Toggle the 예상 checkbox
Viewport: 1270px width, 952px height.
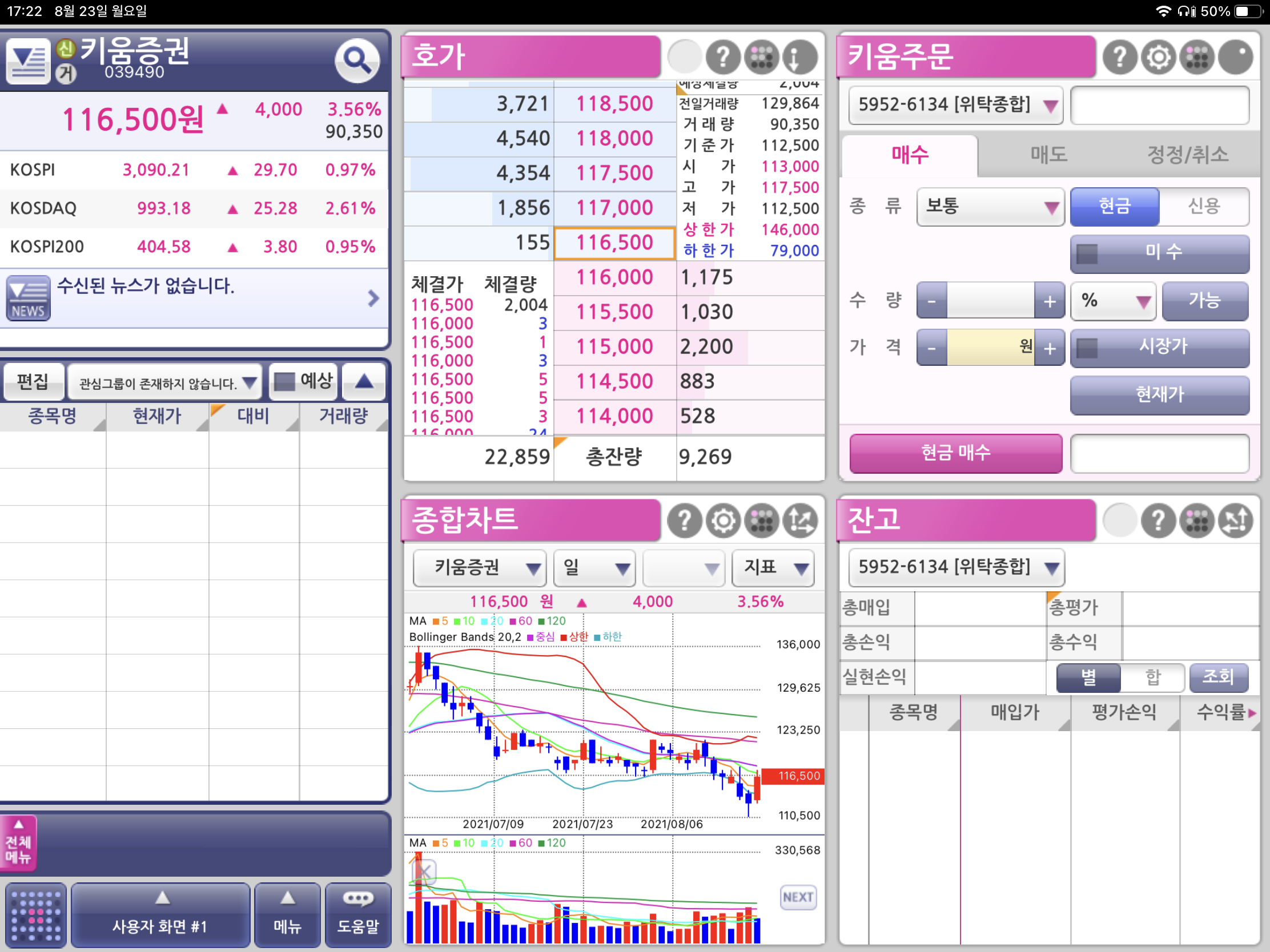click(284, 382)
